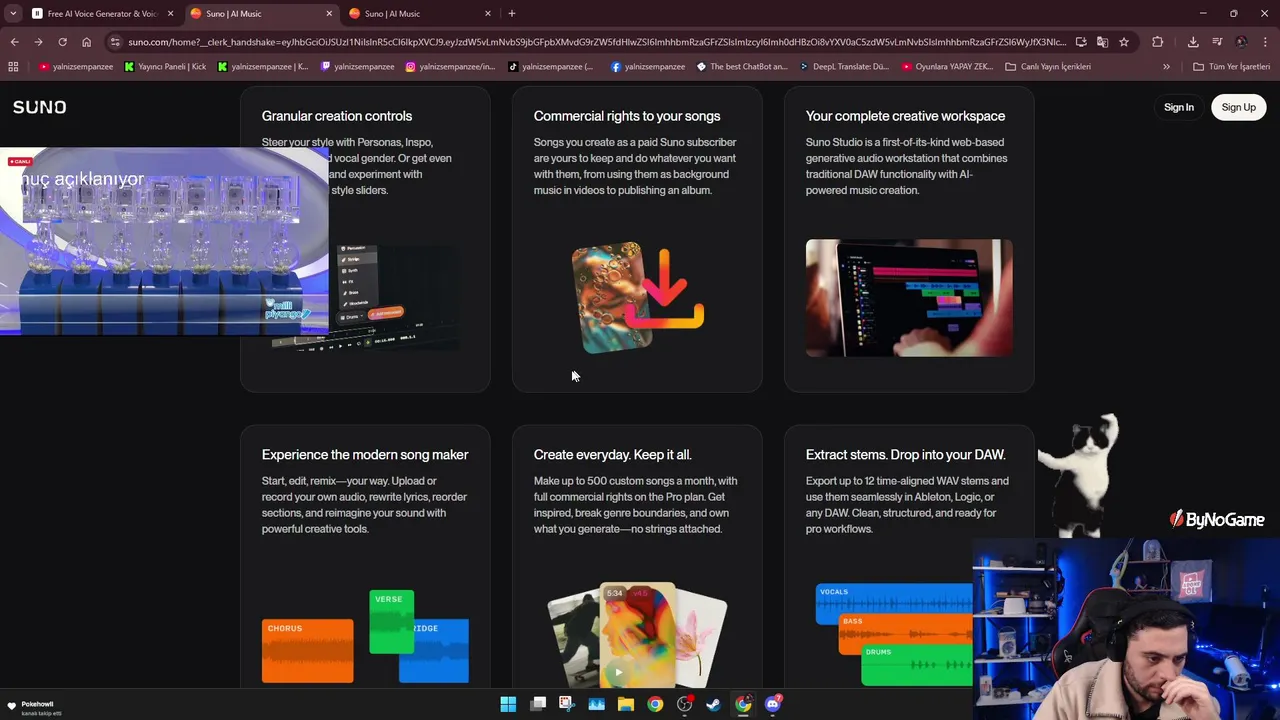Click the browser Home button
The image size is (1280, 720).
pyautogui.click(x=86, y=42)
